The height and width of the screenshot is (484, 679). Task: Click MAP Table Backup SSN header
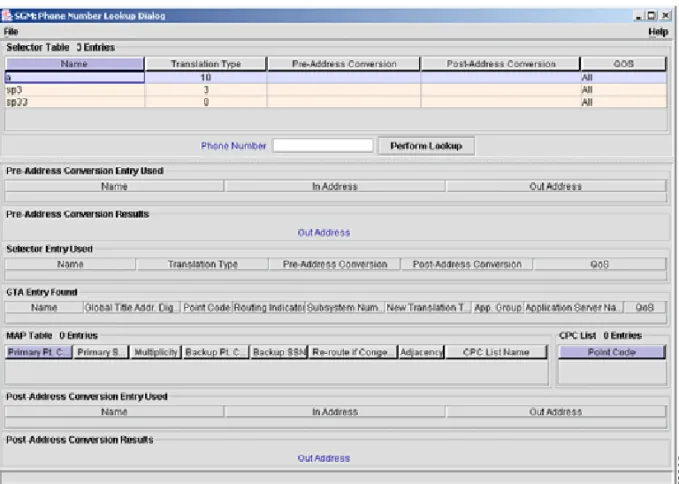coord(279,352)
